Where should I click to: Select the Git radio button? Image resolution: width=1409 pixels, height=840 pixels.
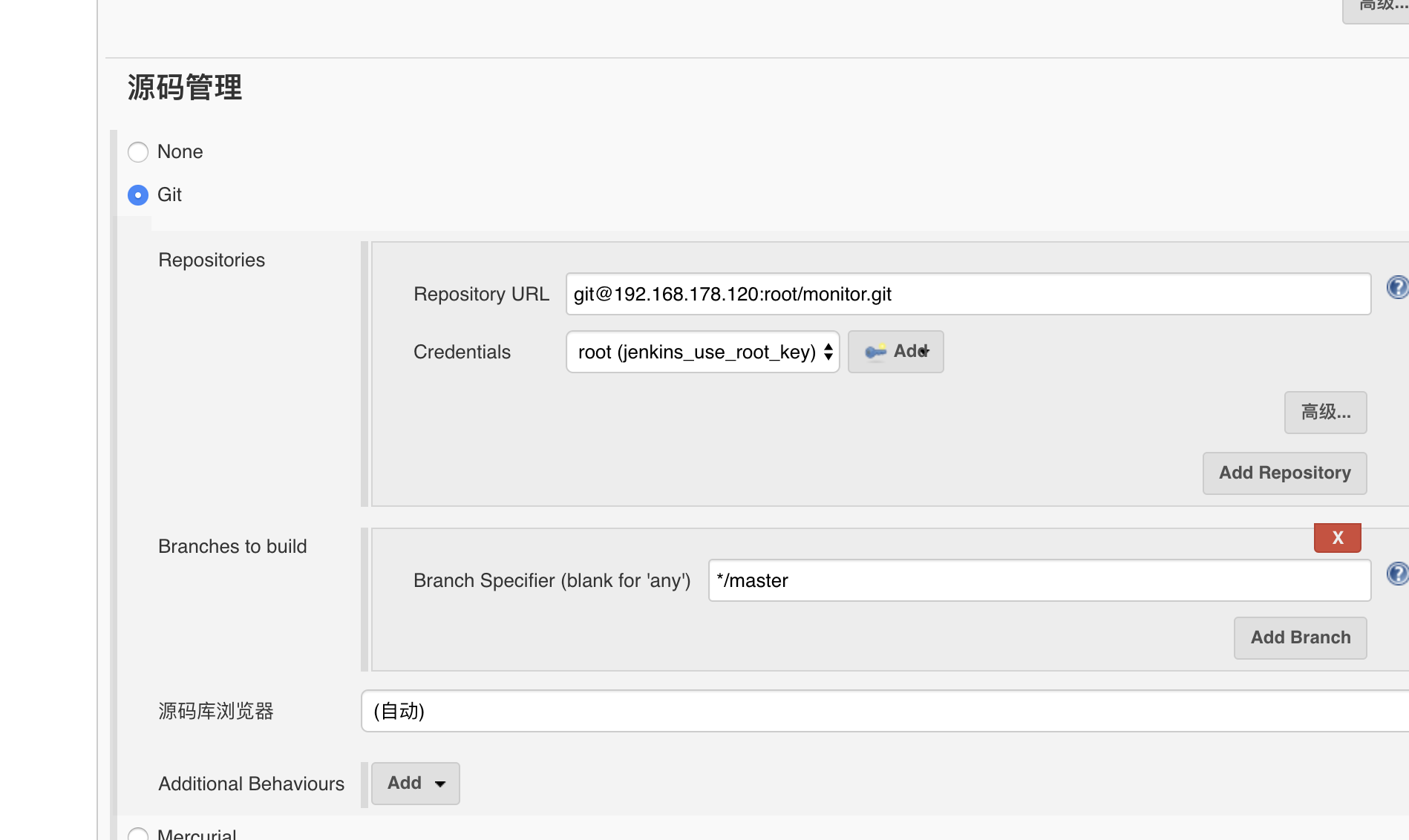(x=138, y=195)
